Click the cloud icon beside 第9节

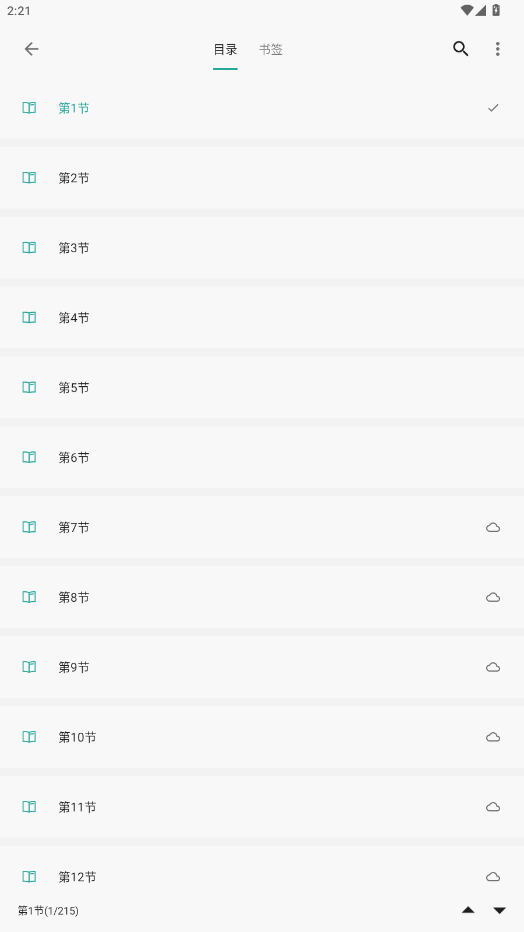pos(493,667)
